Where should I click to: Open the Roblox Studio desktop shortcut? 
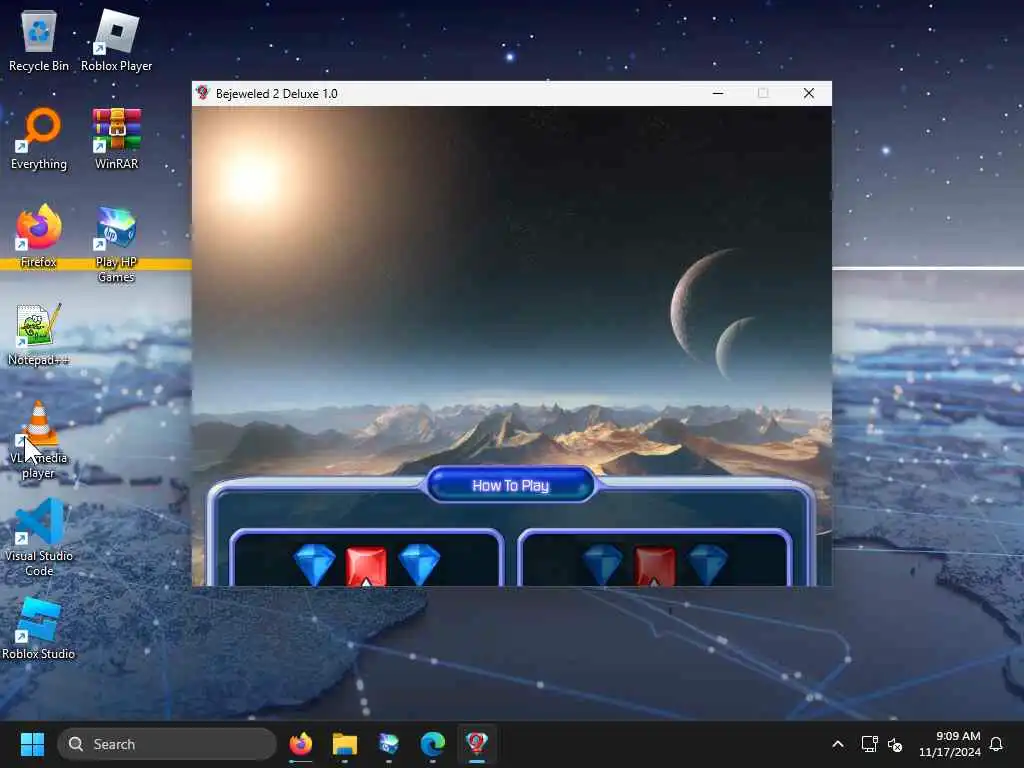click(39, 628)
